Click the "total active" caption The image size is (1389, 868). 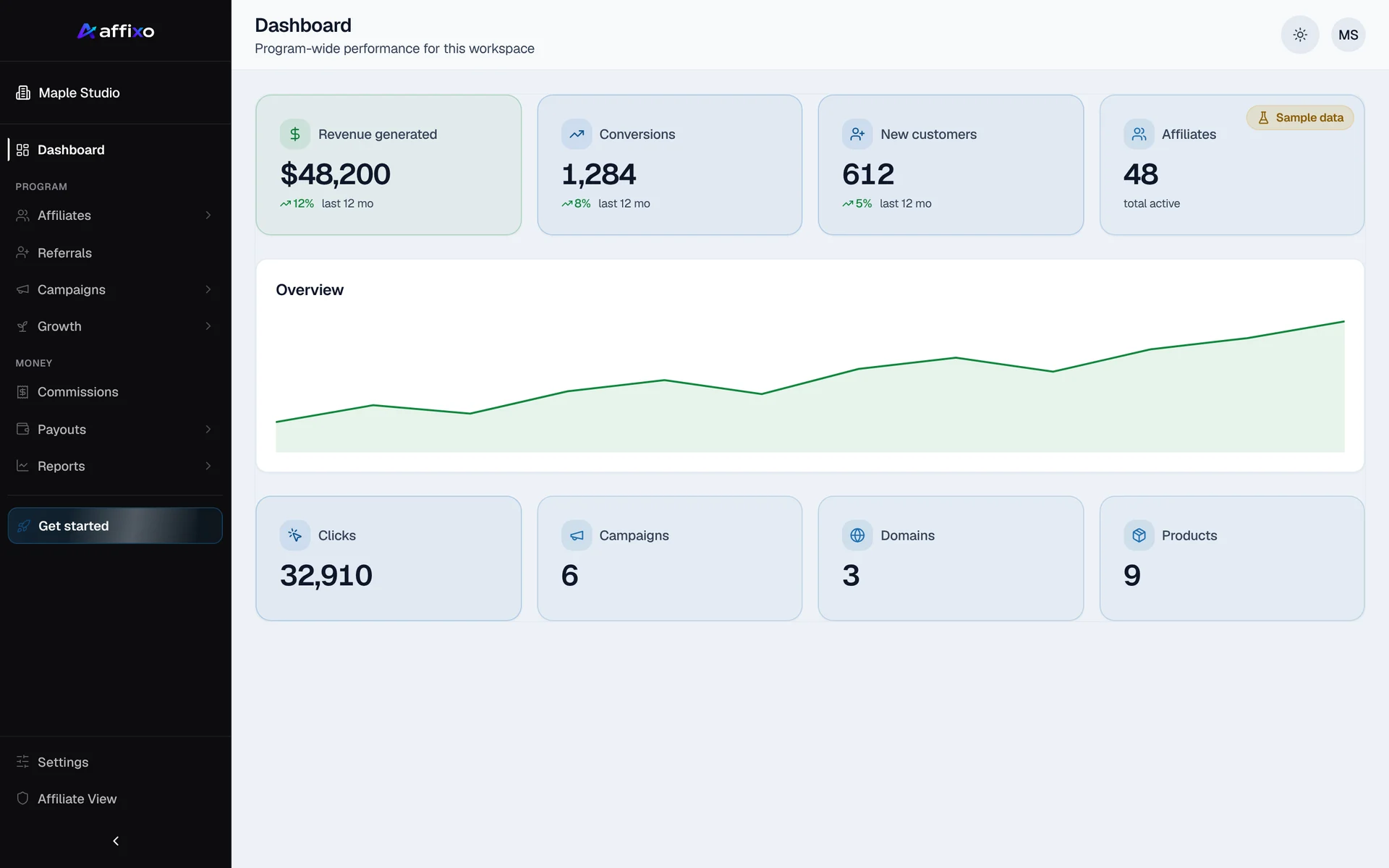(x=1152, y=203)
